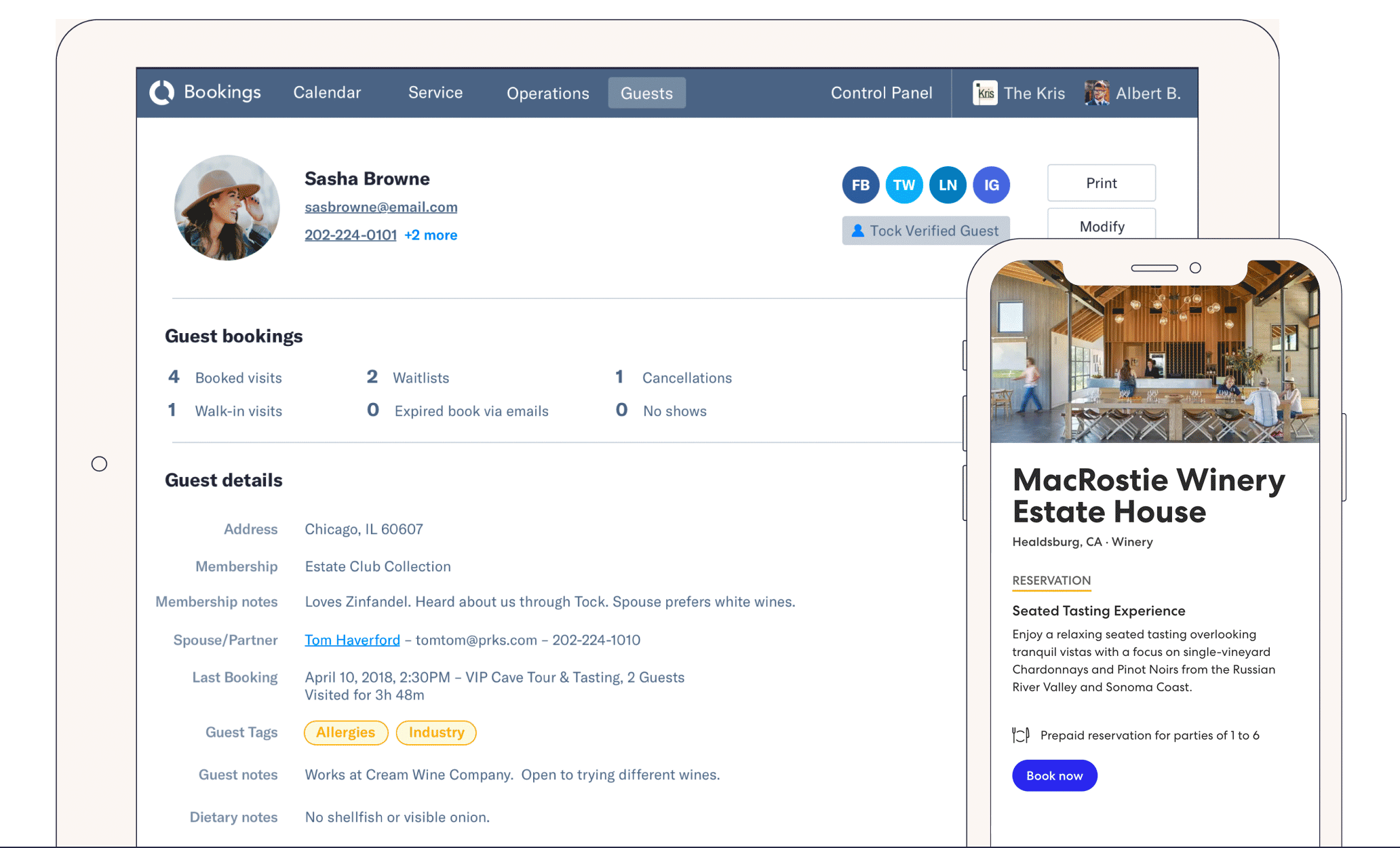Click the tablet home button circle
Viewport: 1400px width, 848px height.
coord(99,464)
